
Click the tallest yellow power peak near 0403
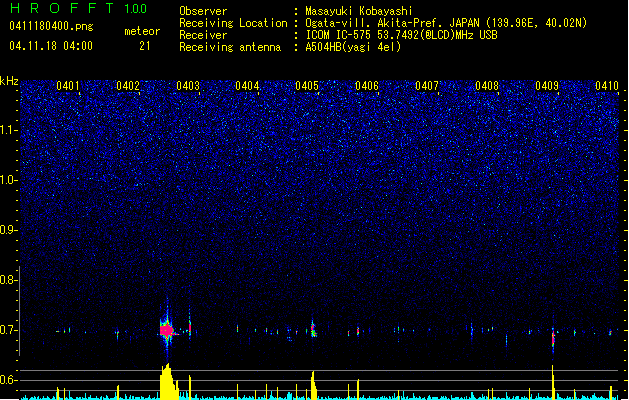coord(168,381)
